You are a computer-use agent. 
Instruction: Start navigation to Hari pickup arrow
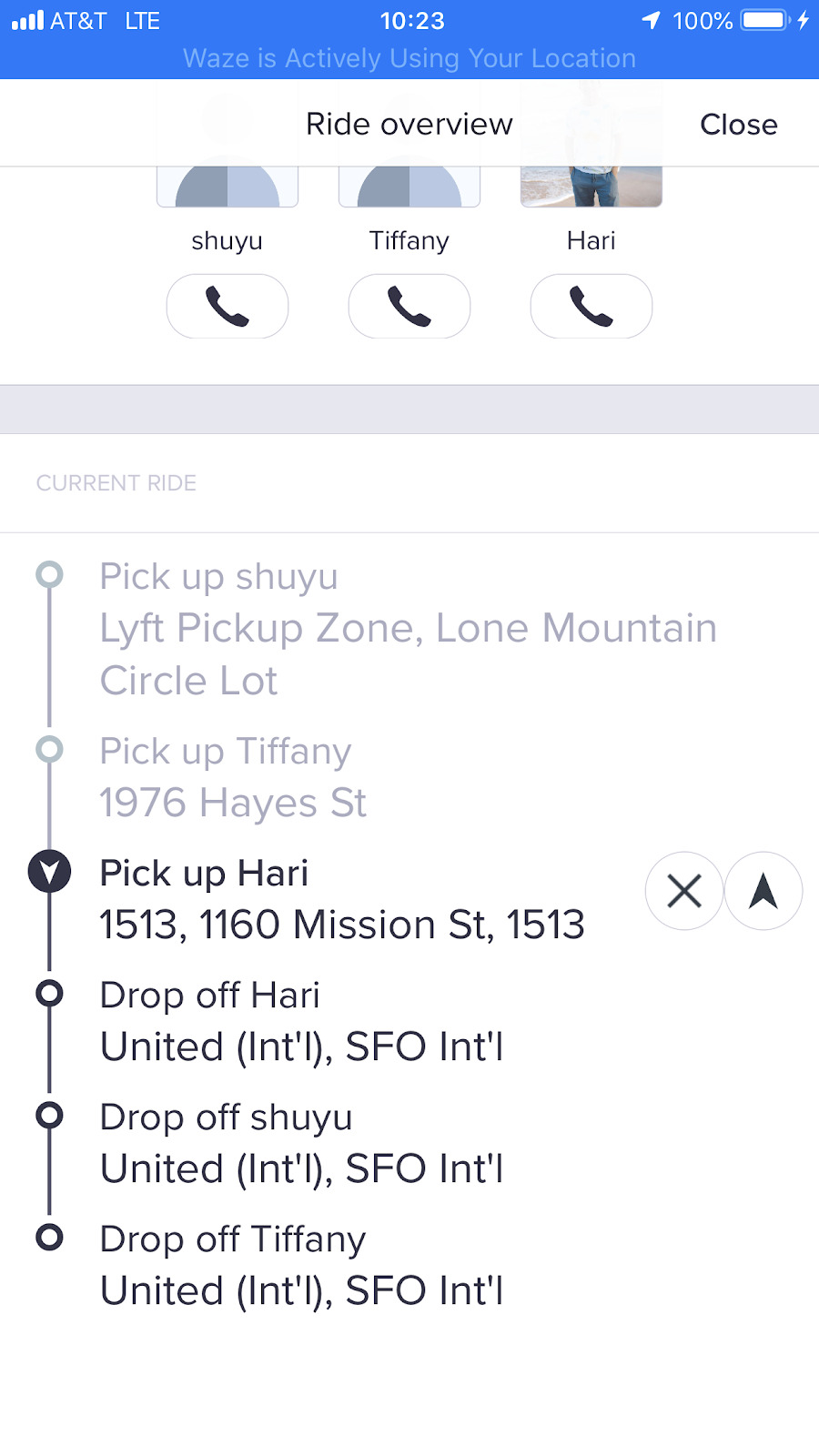[763, 891]
